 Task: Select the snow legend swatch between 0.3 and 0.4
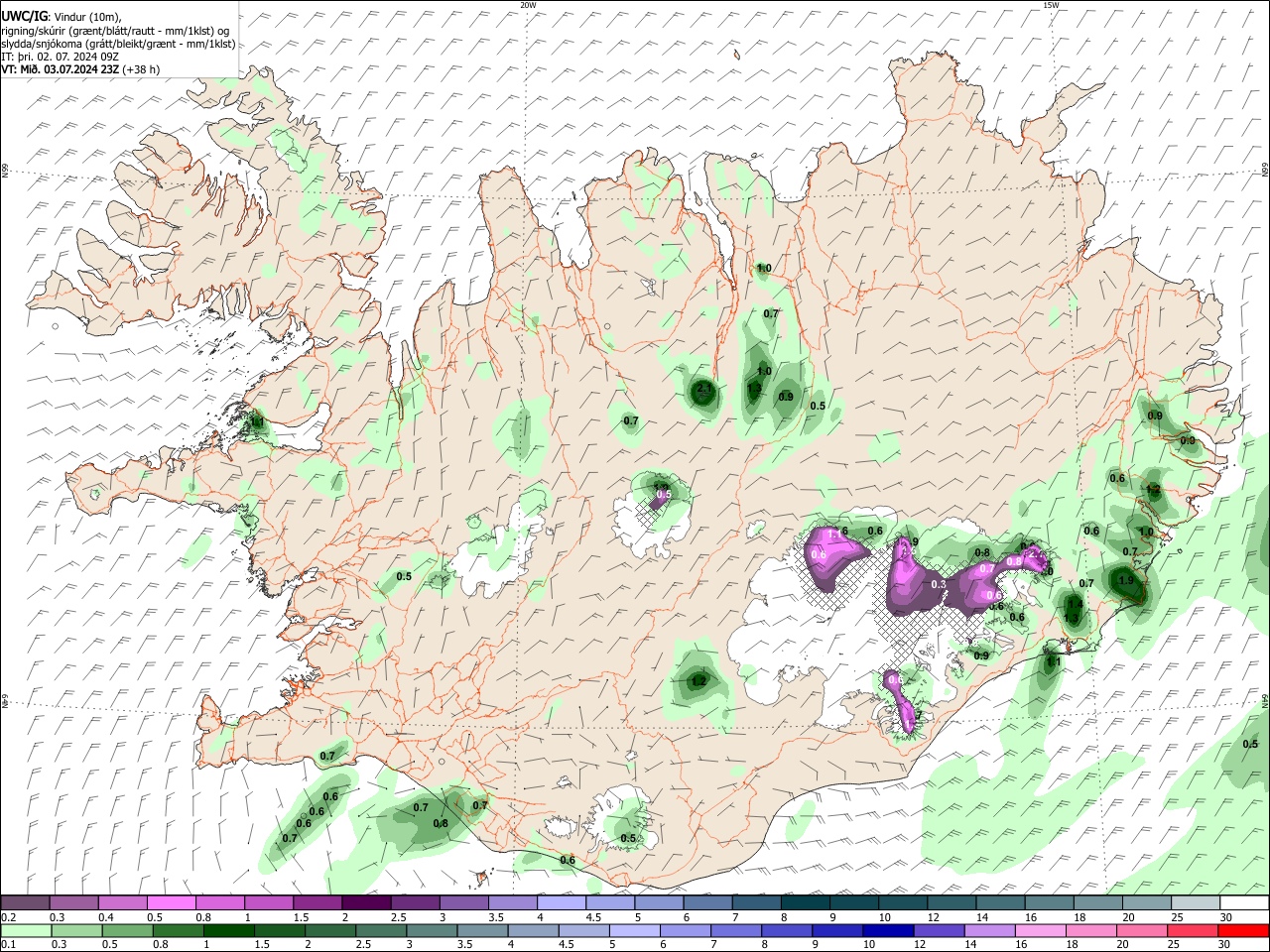point(73,903)
